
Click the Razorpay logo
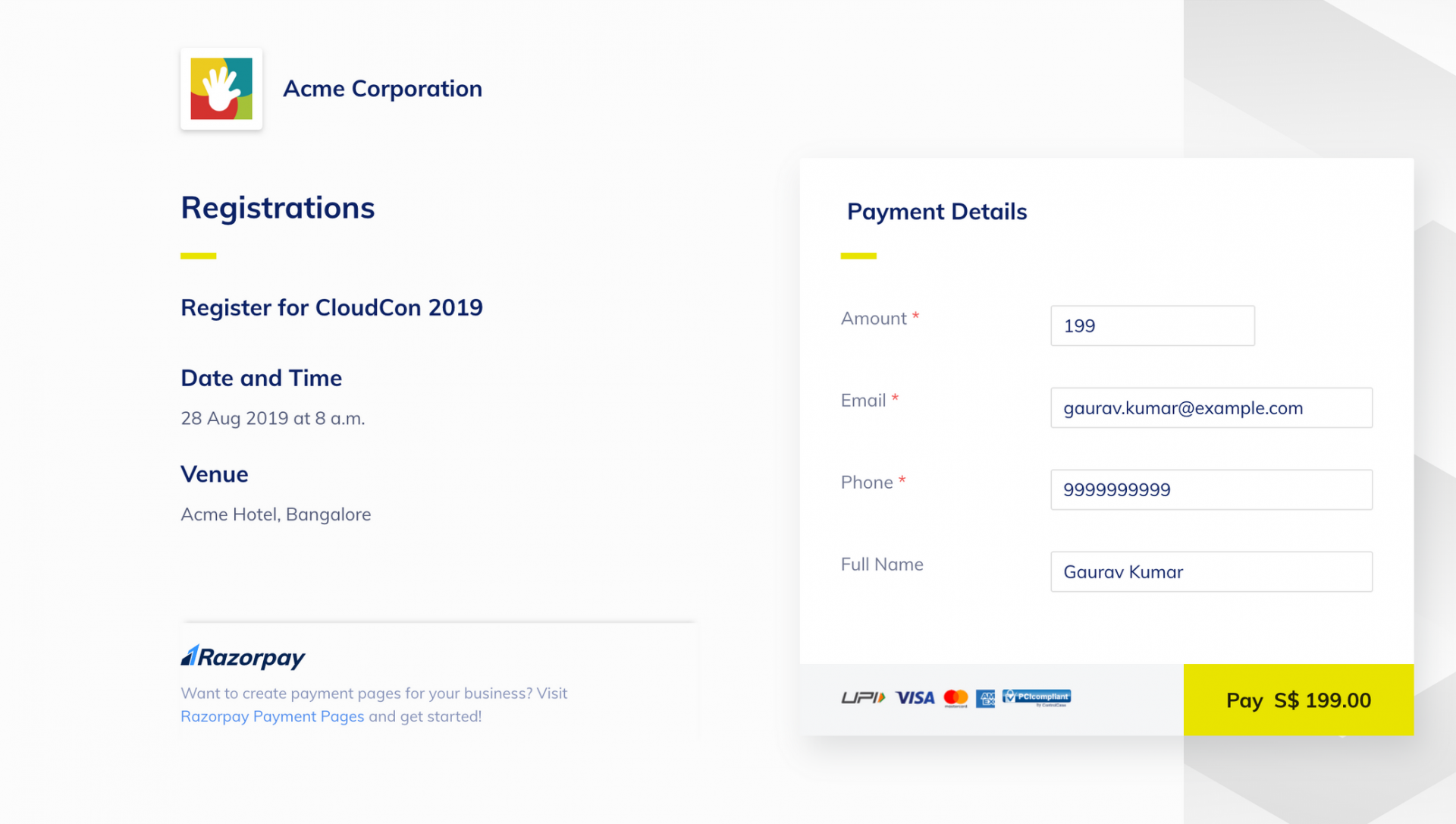tap(243, 656)
